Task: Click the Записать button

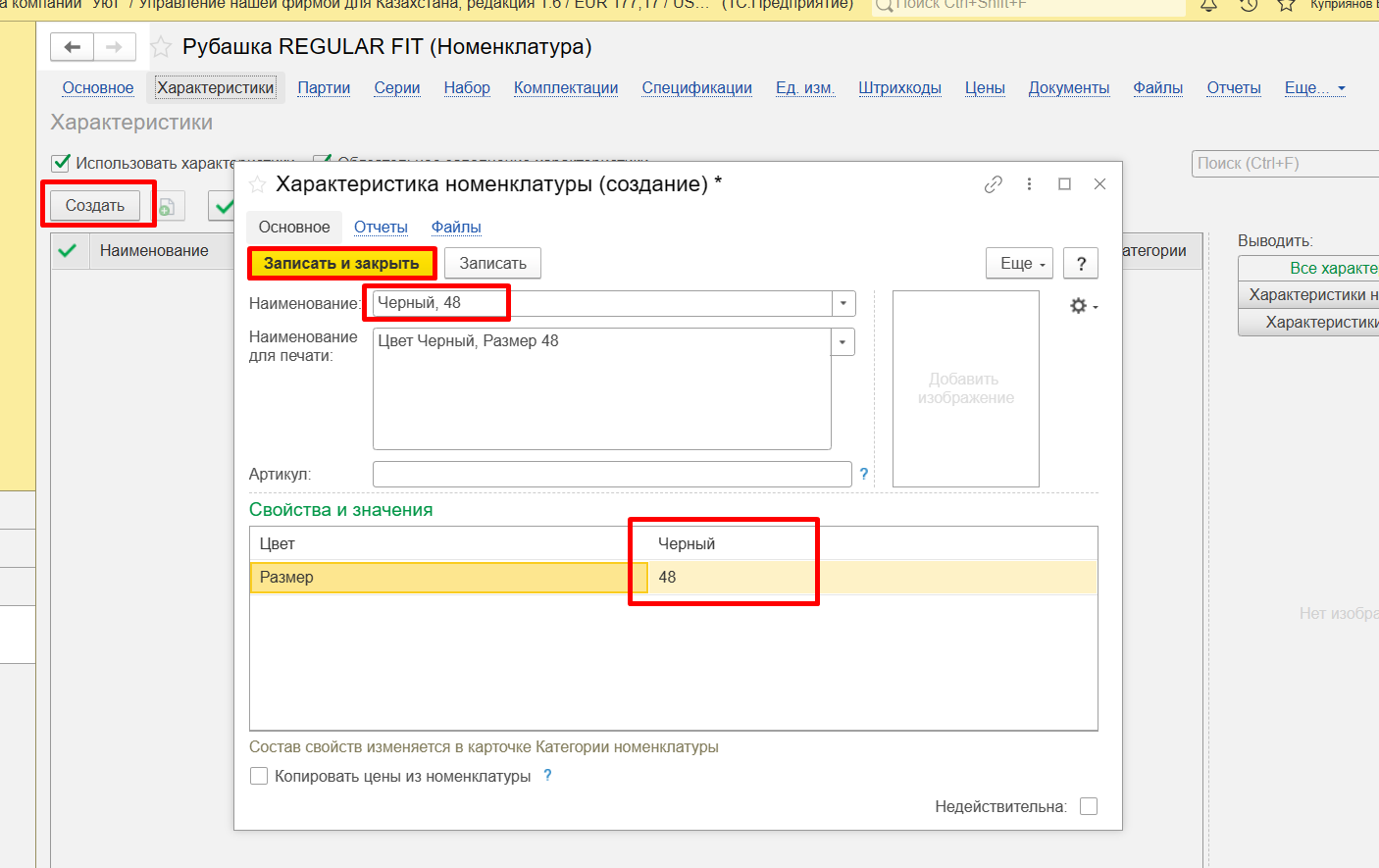Action: [492, 264]
